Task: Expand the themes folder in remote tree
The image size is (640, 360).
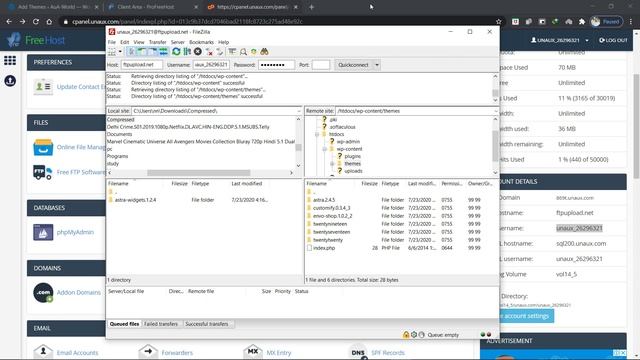Action: (332, 164)
